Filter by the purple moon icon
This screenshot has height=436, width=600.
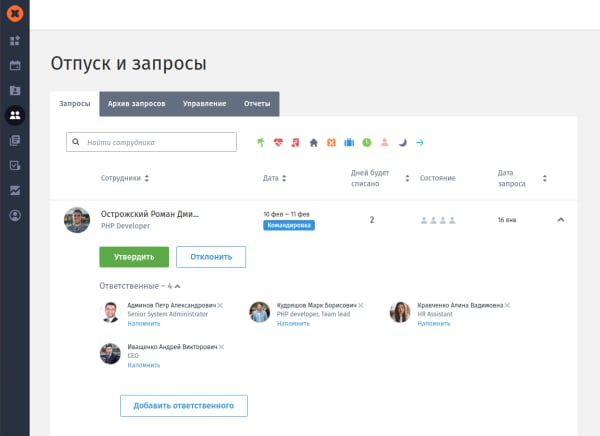click(x=402, y=142)
